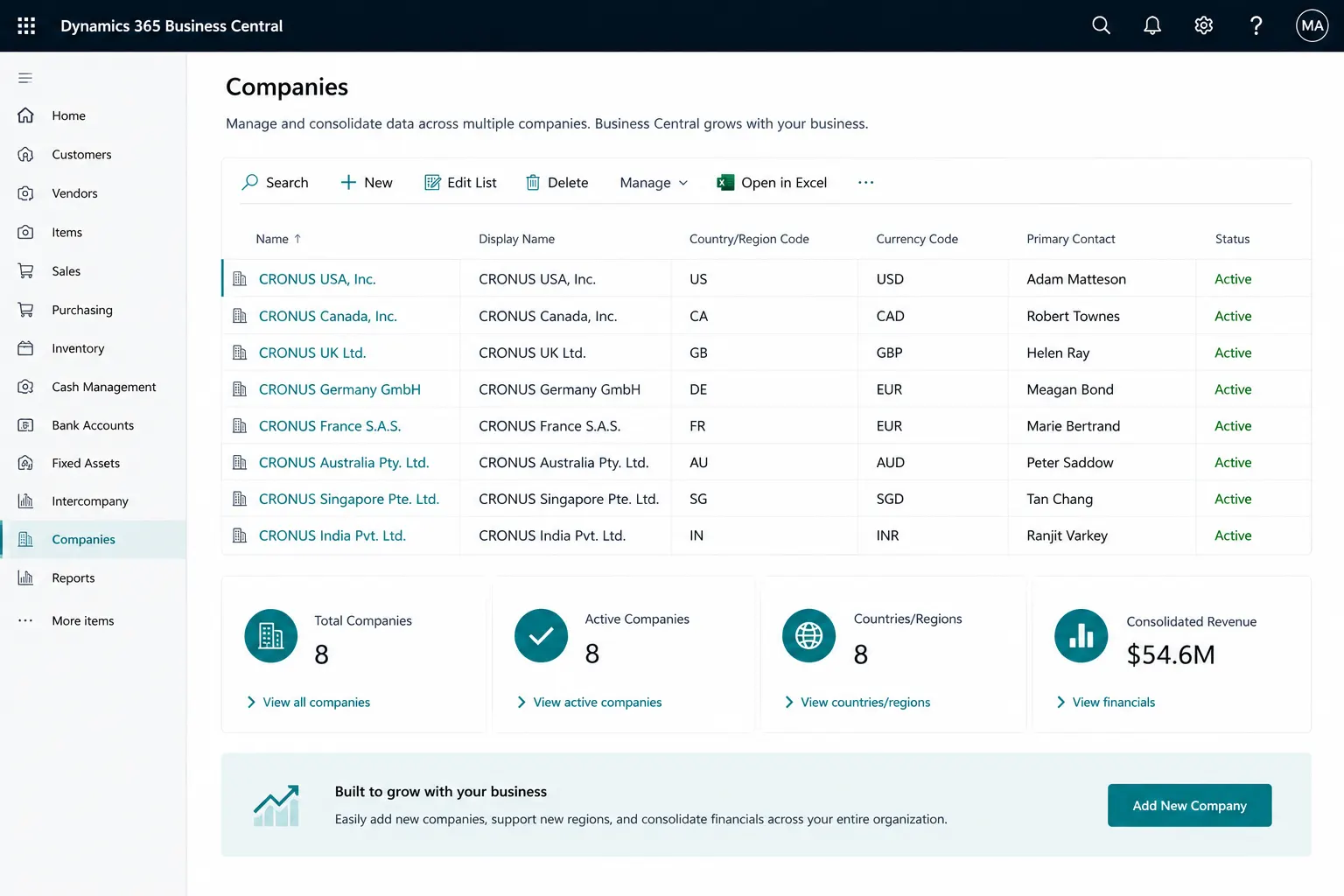Sort by Country/Region Code column header
Viewport: 1344px width, 896px height.
(x=749, y=239)
